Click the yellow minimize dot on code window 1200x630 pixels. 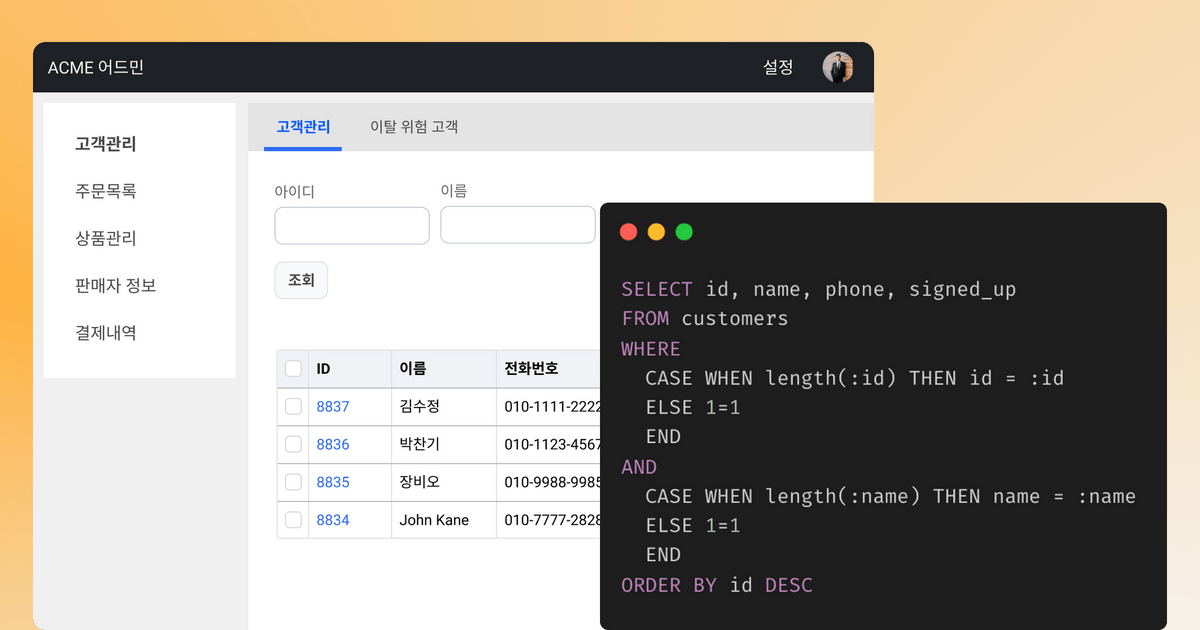(x=656, y=232)
